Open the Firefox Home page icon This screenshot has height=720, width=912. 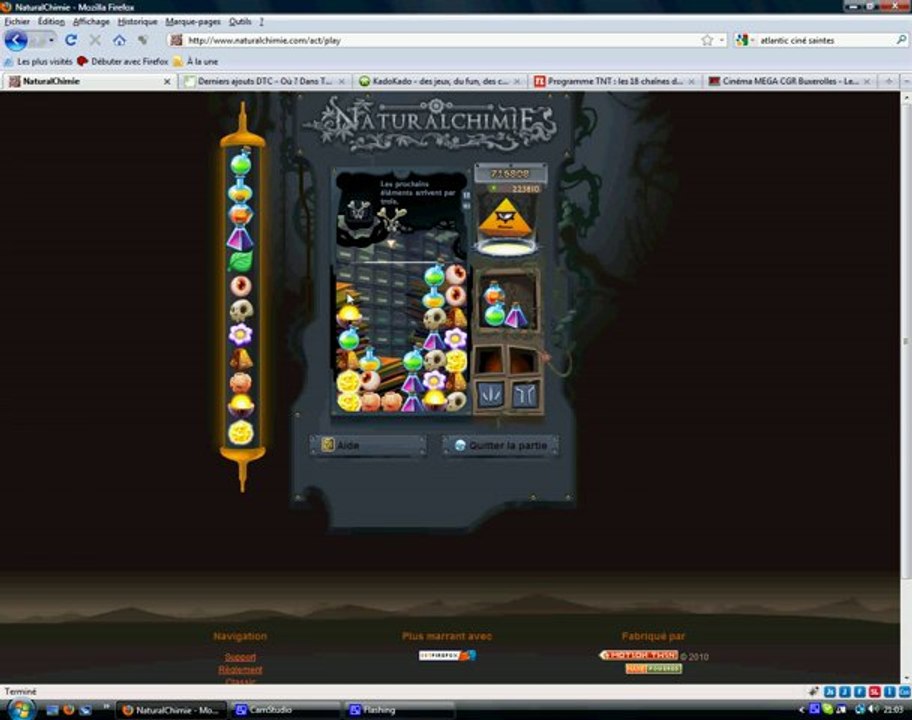tap(119, 40)
